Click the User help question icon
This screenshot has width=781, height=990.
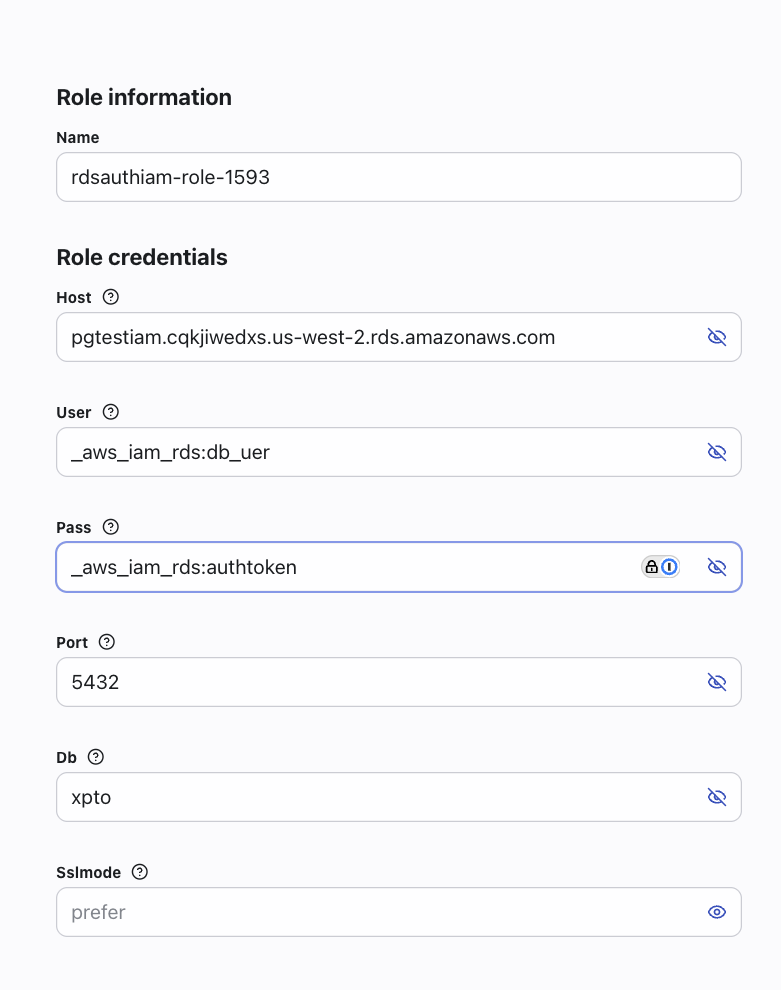111,412
